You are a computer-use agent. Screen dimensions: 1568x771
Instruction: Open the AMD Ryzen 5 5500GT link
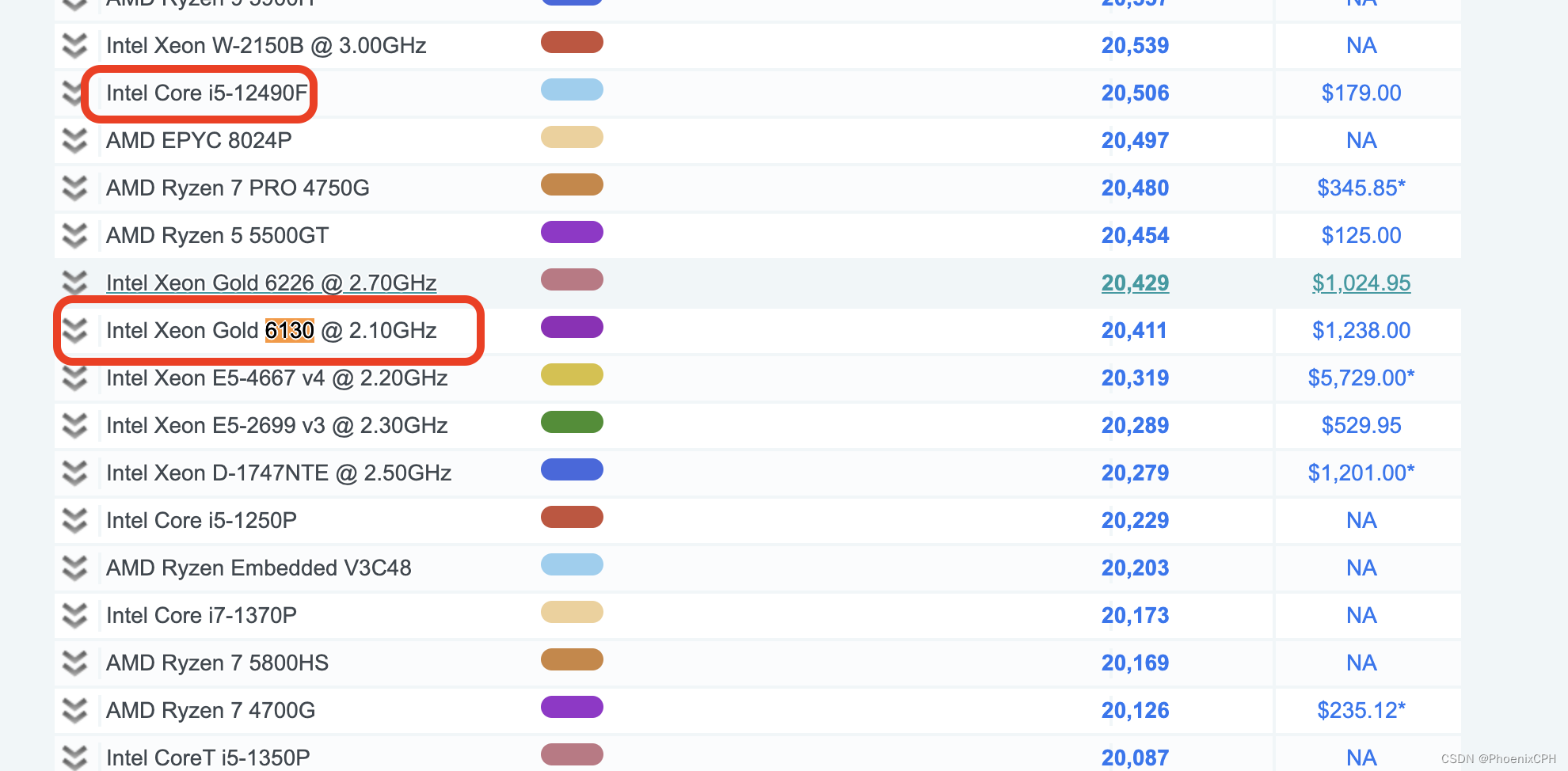click(217, 236)
